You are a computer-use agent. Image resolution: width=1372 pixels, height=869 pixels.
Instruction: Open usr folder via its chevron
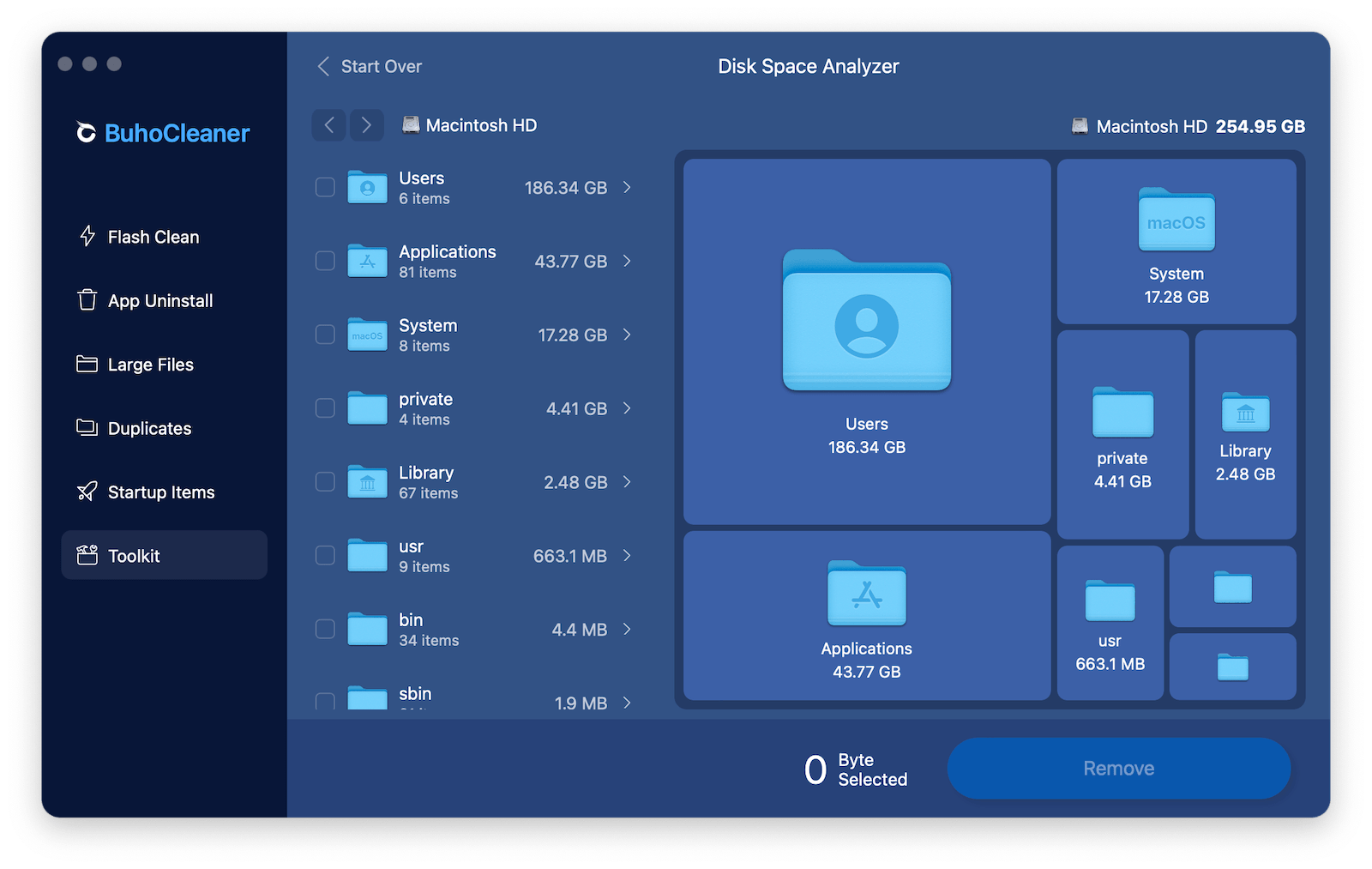click(x=627, y=556)
